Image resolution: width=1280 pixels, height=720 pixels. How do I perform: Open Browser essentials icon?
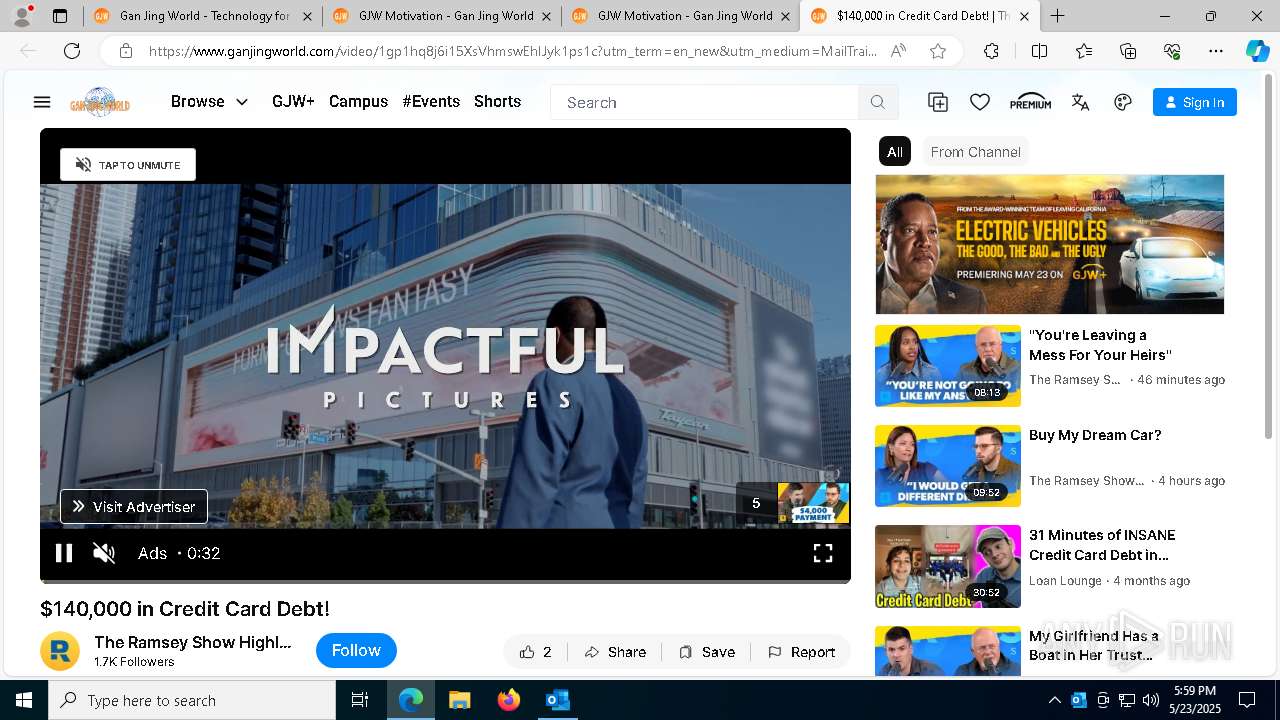pyautogui.click(x=1172, y=51)
